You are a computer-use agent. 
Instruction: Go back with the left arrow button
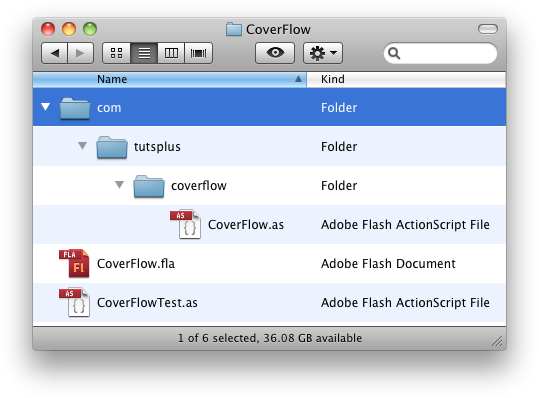(x=54, y=53)
